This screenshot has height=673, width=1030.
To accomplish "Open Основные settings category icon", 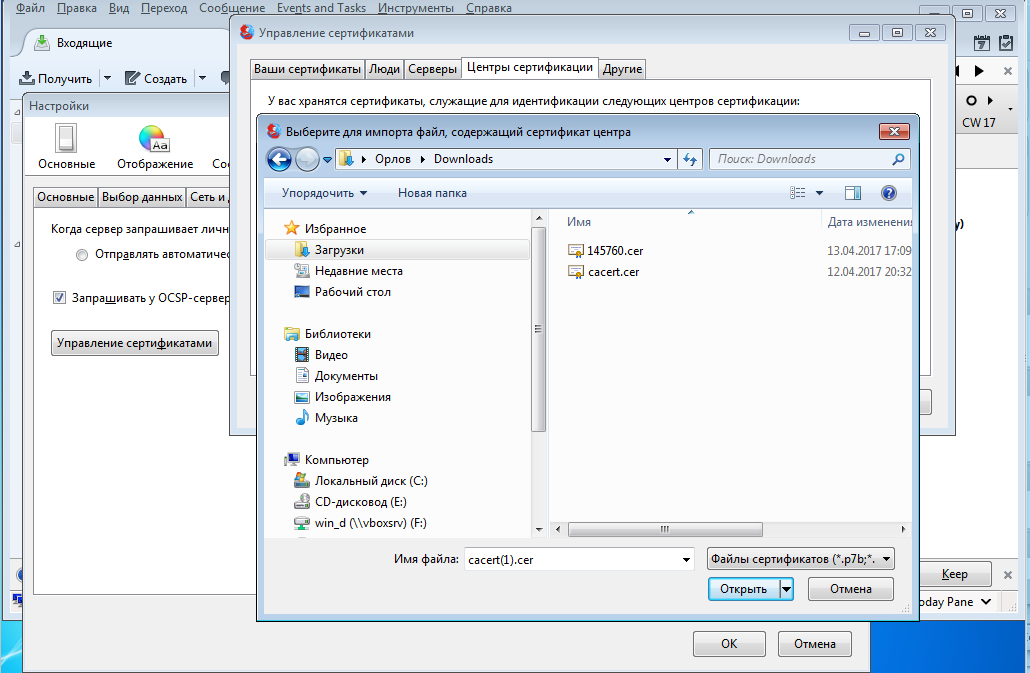I will click(x=66, y=146).
